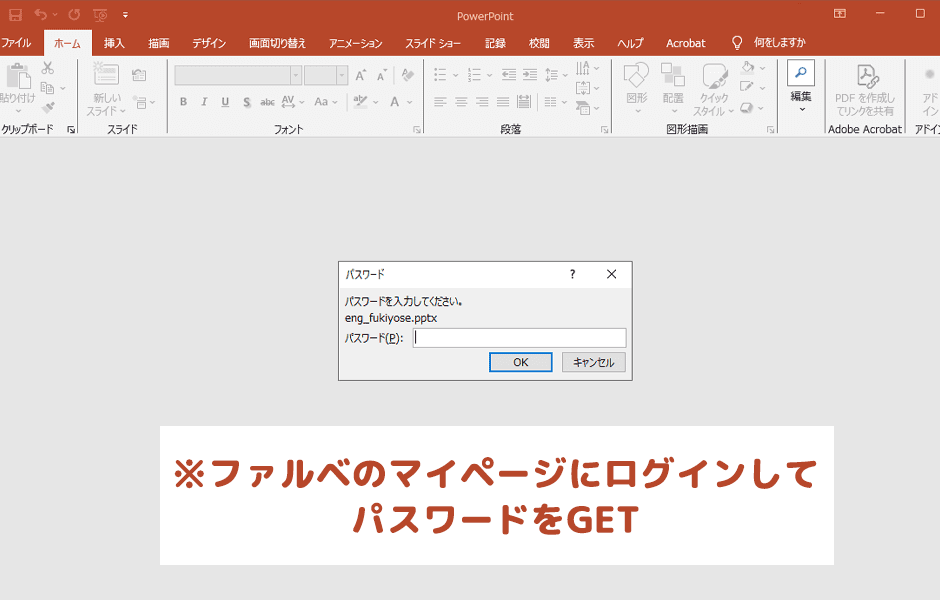Click the create PDF and share link icon
The image size is (940, 600).
click(865, 76)
